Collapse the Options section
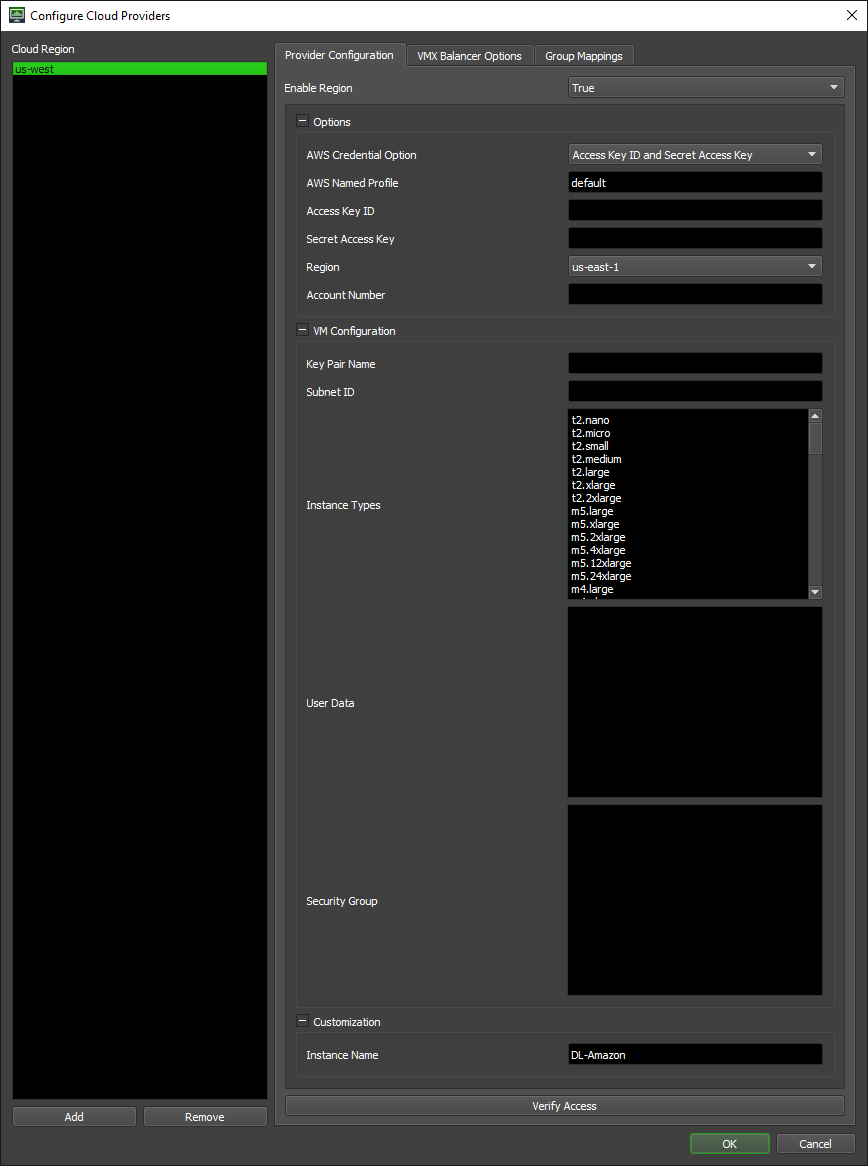This screenshot has width=868, height=1166. pos(302,122)
